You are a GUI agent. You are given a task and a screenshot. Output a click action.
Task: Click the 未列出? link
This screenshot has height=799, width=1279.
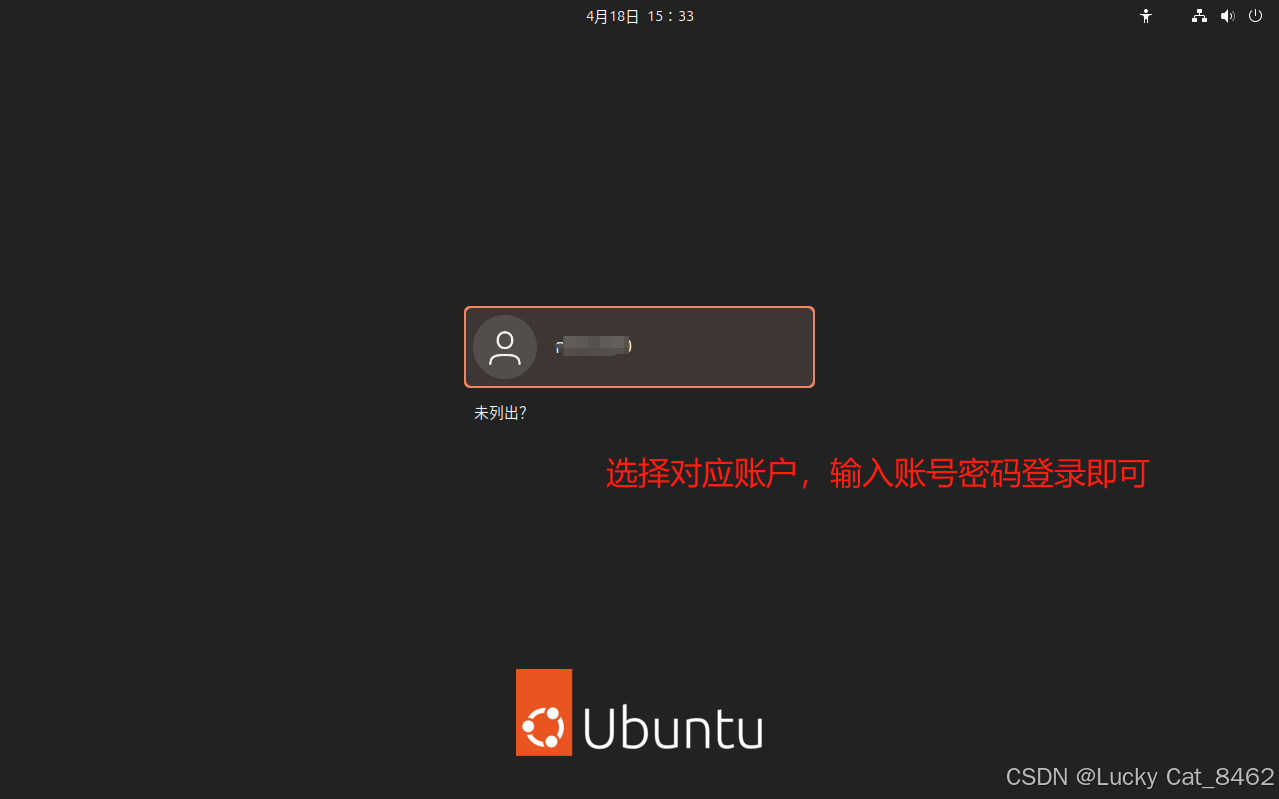[x=500, y=413]
